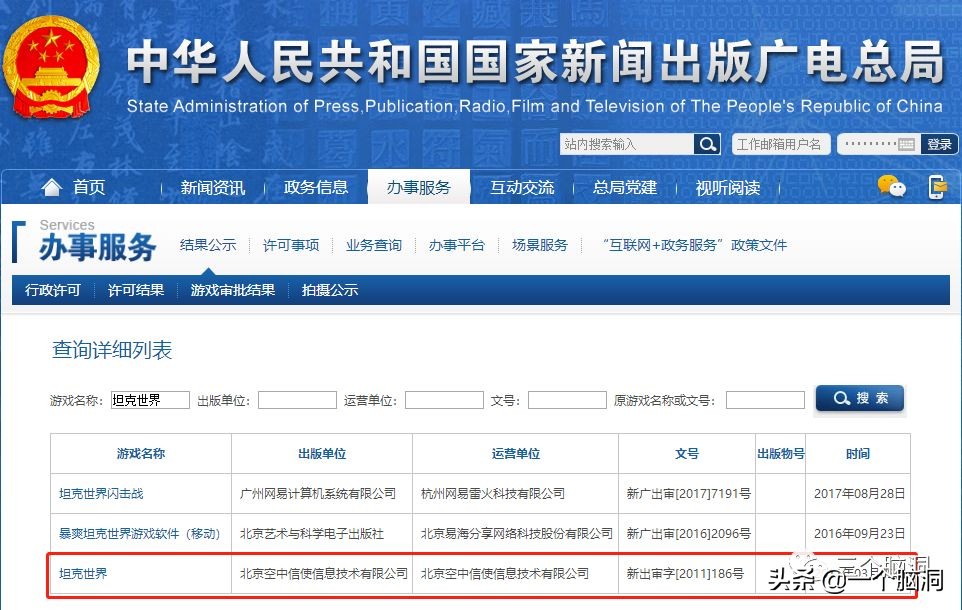Screen dimensions: 962x610
Task: Click the keyboard icon in the password field
Action: 907,143
